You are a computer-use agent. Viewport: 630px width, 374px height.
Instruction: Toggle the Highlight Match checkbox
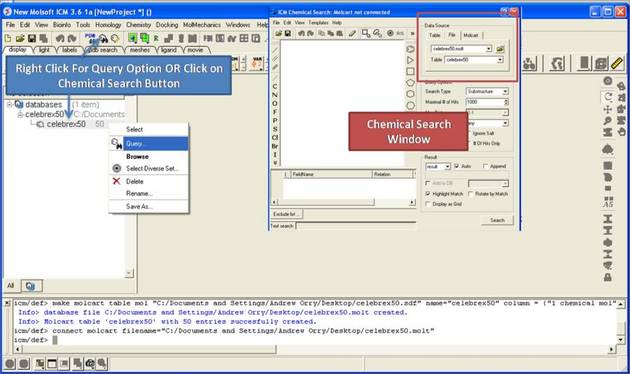coord(428,194)
